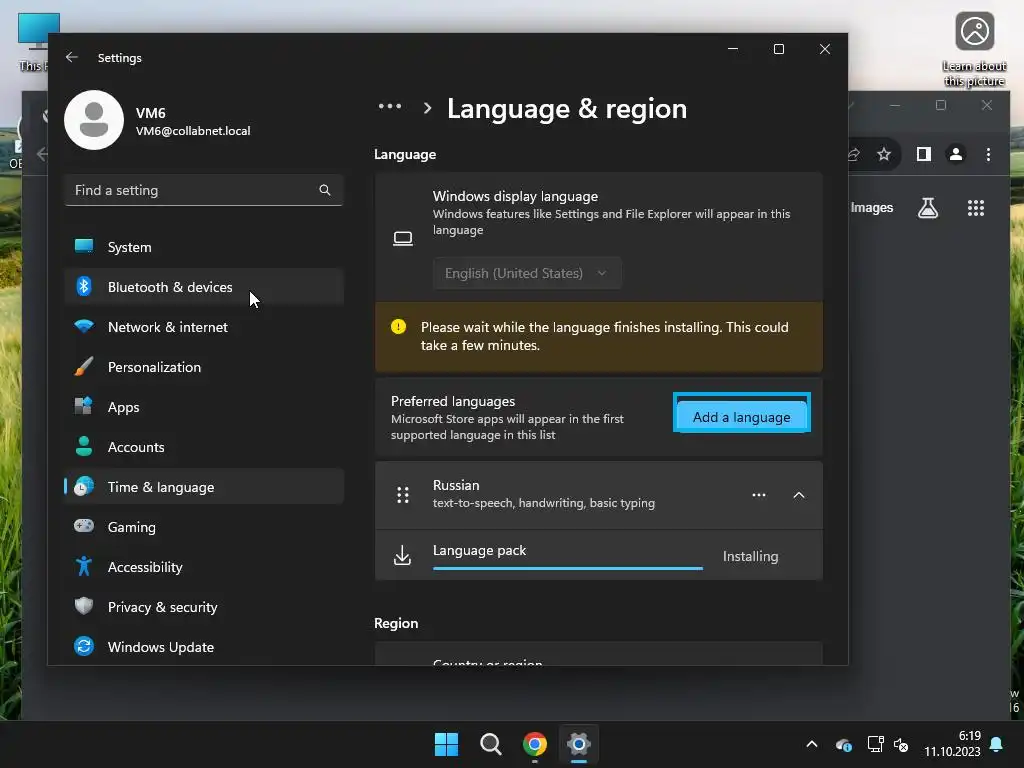
Task: Click the Installing status text
Action: pos(750,556)
